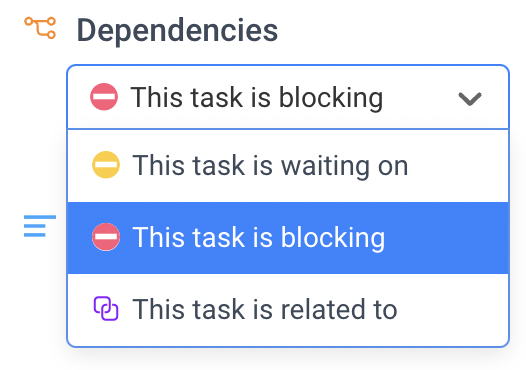This screenshot has height=370, width=526.
Task: Click the yellow waiting-on circle icon
Action: coord(106,165)
